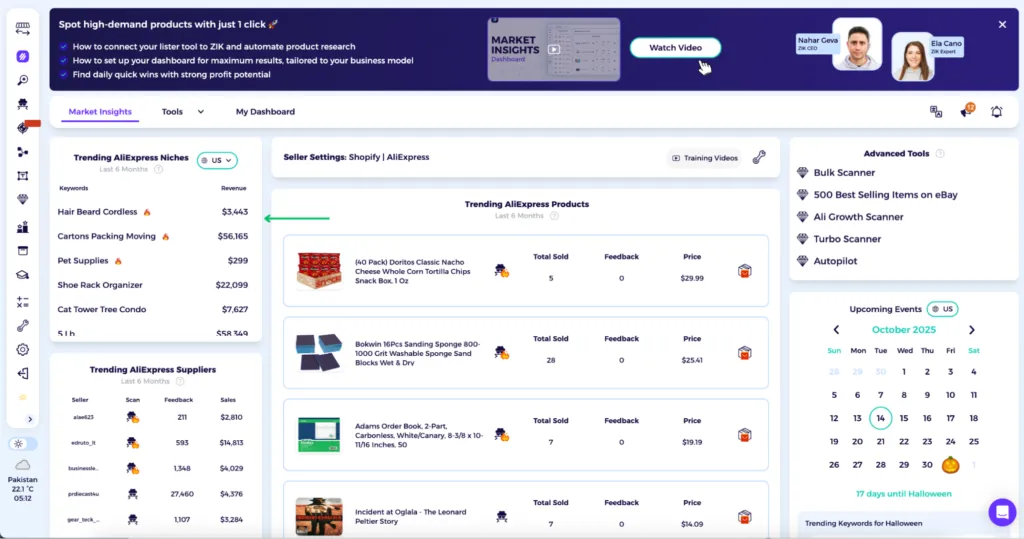Expand the sidebar with chevron arrow
Viewport: 1024px width, 539px height.
[x=29, y=419]
